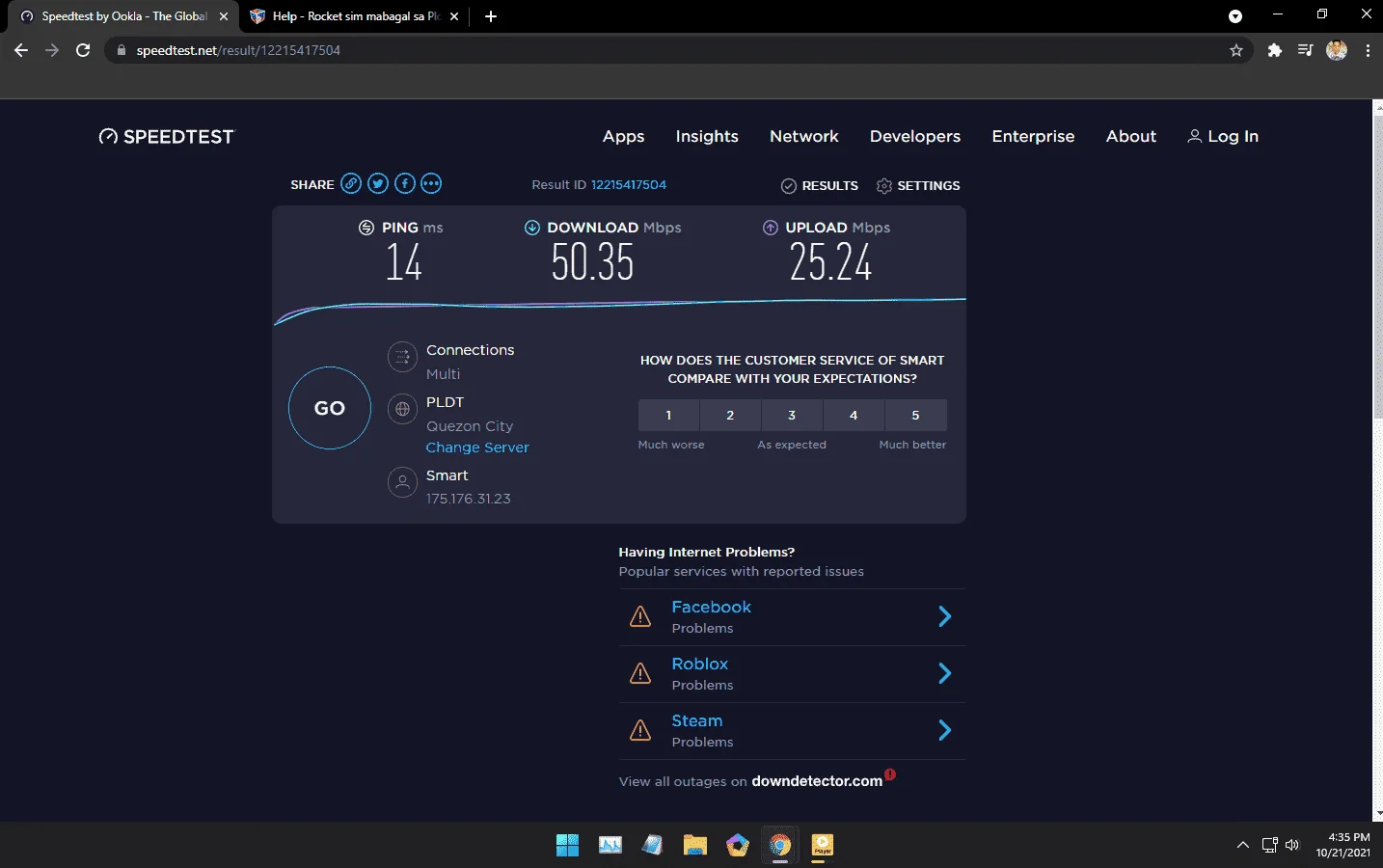Screen dimensions: 1383x868
Task: Rate customer service as 4
Action: [x=854, y=415]
